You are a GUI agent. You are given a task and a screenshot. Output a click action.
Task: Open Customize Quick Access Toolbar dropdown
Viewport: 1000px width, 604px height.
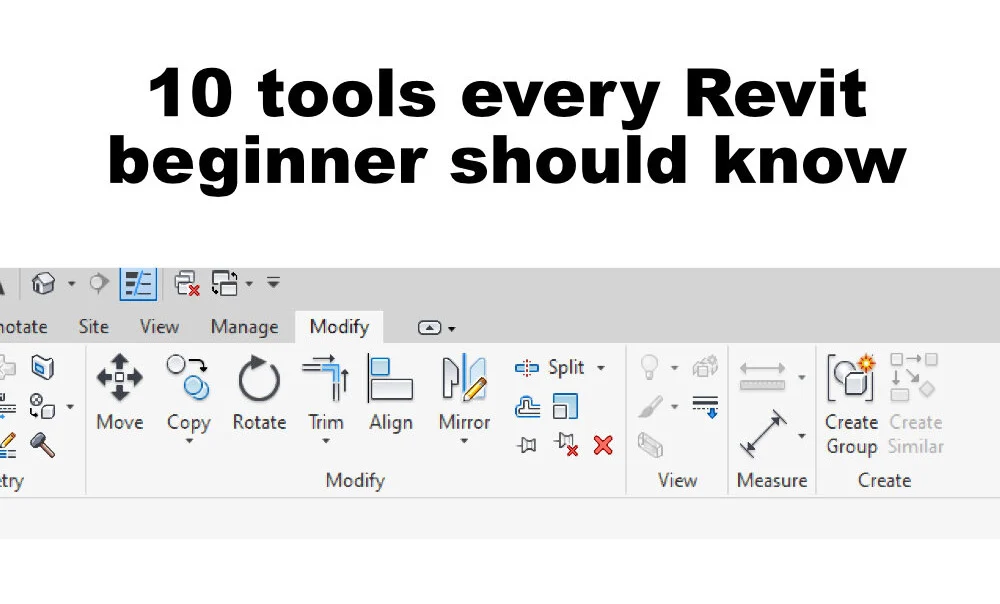click(273, 282)
